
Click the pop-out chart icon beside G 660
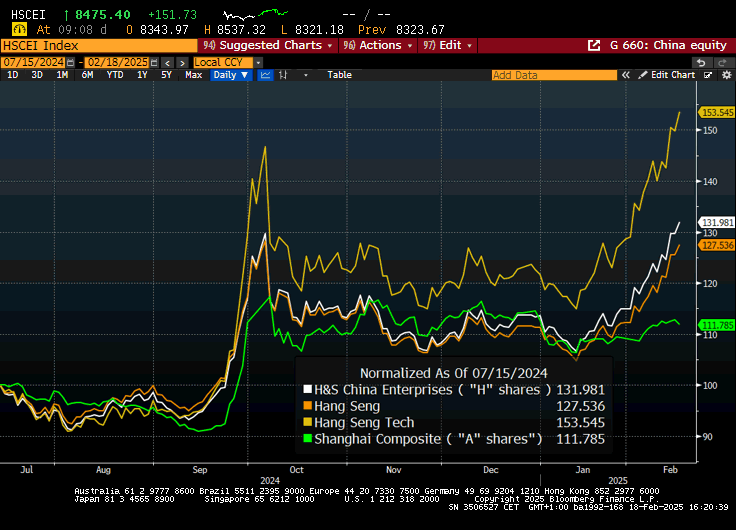594,46
